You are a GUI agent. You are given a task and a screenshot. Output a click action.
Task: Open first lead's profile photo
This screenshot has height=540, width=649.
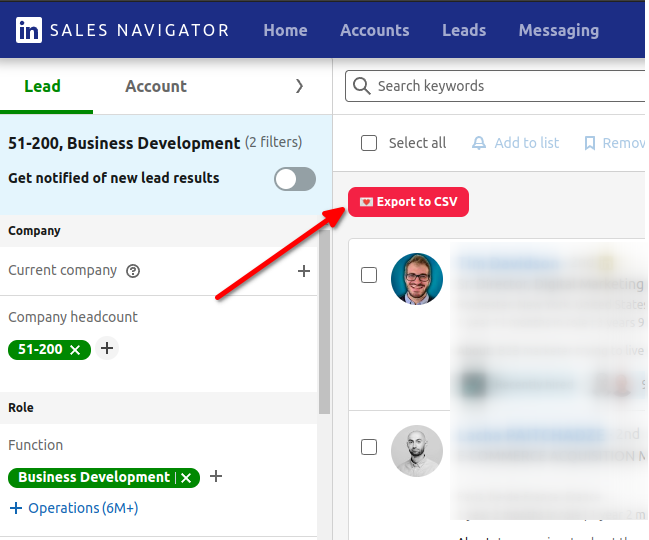(x=417, y=279)
